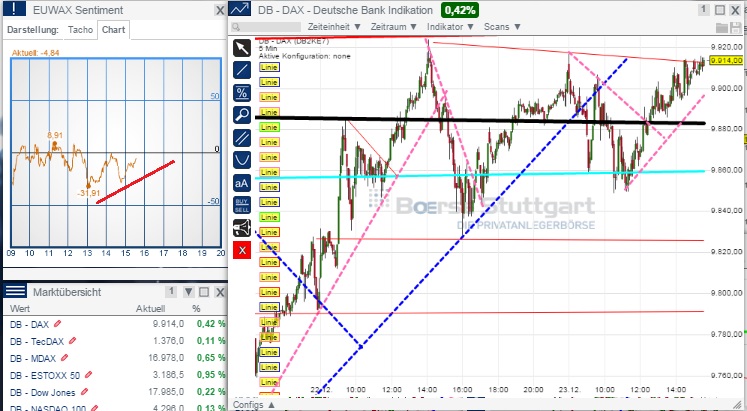Open the megaphone alert tool
The width and height of the screenshot is (747, 411).
point(241,227)
